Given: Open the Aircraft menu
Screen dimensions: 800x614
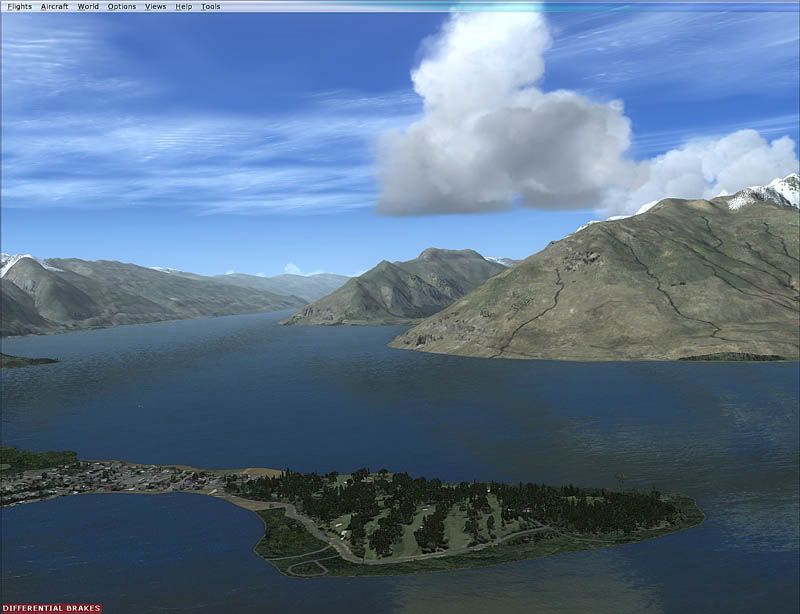Looking at the screenshot, I should pyautogui.click(x=55, y=6).
